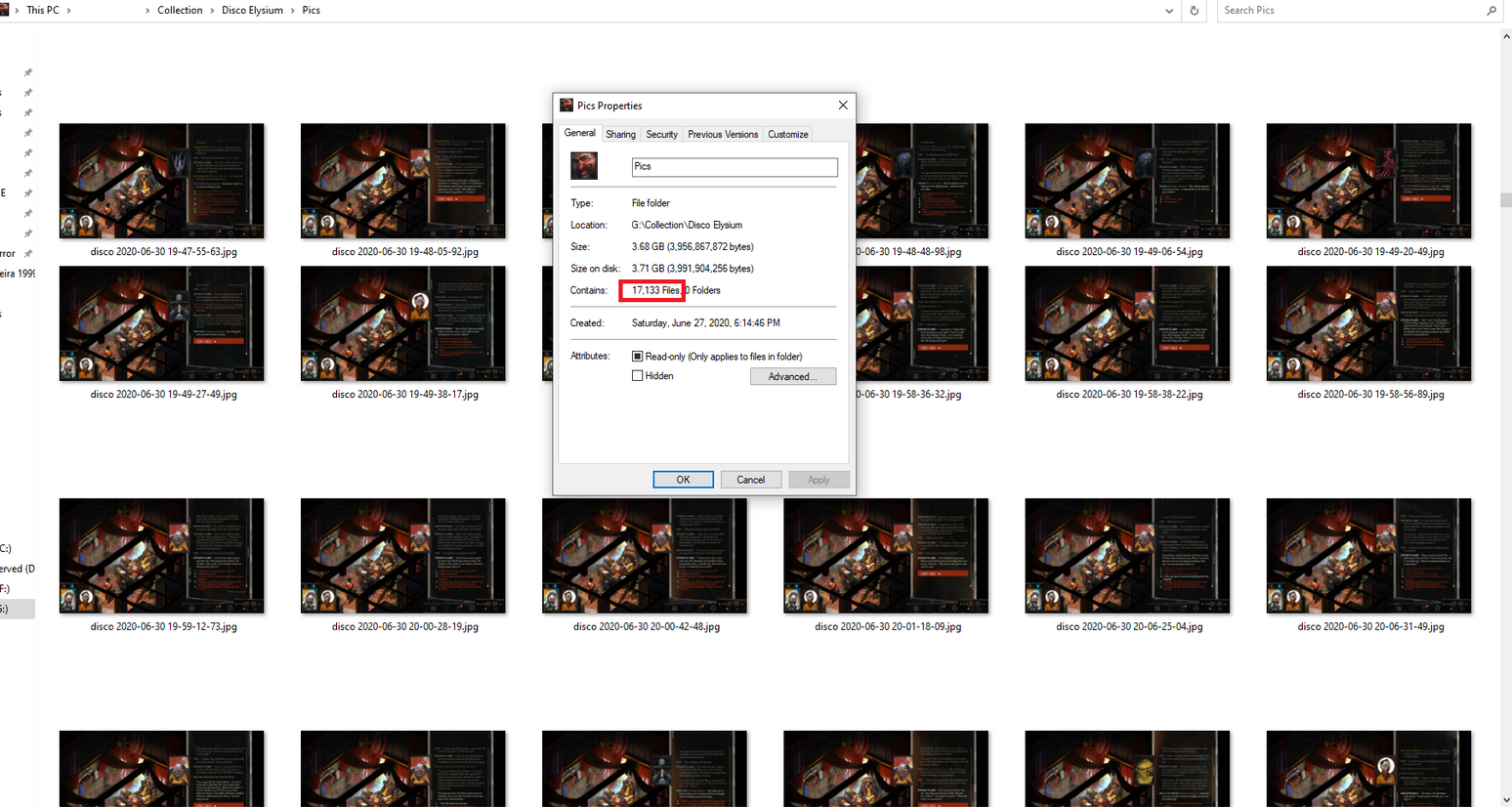Click file name disco 2020-06-30 19-49-06-54.jpg
Image resolution: width=1512 pixels, height=808 pixels.
pos(1129,252)
